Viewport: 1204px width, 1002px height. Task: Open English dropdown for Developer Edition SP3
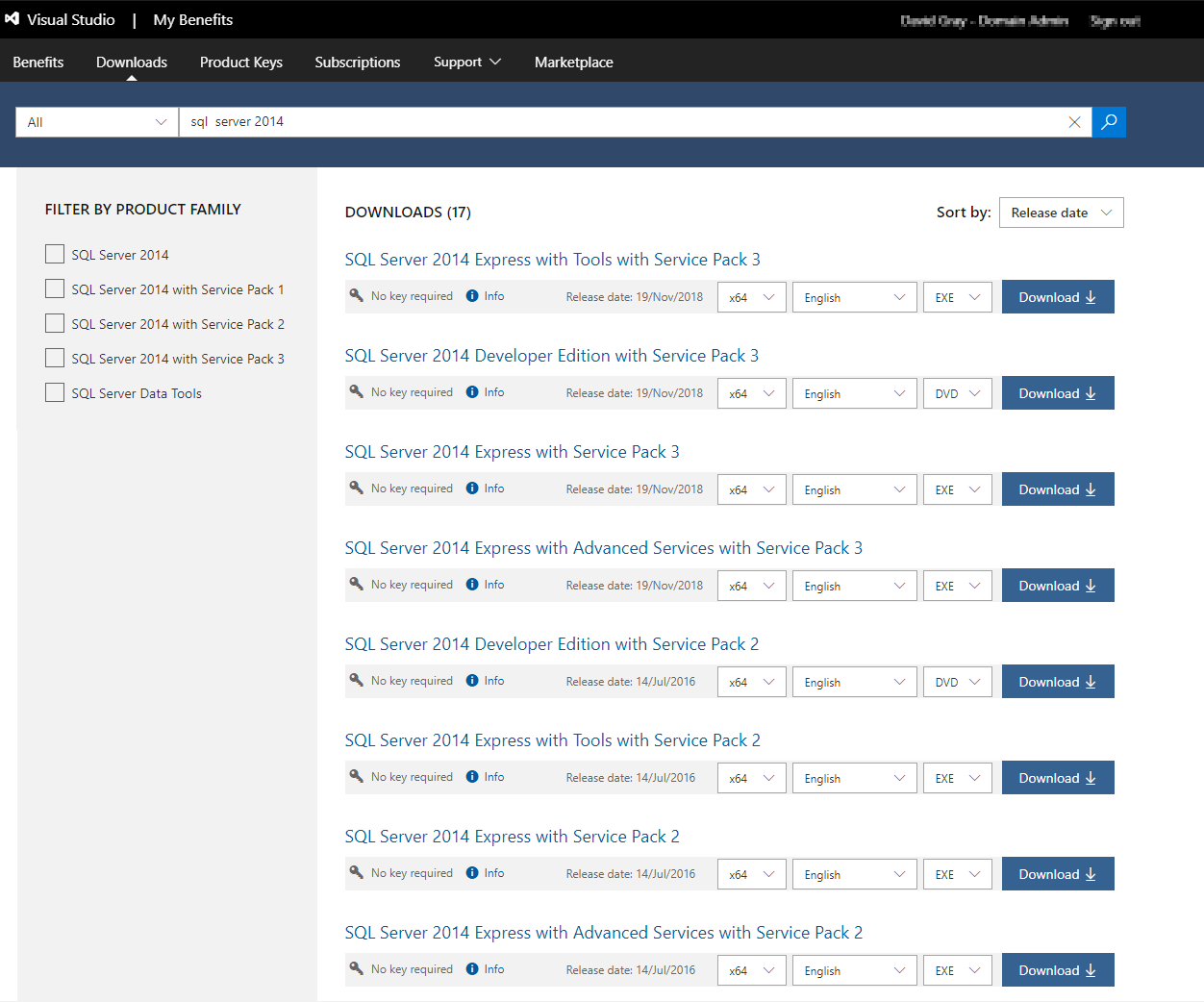pyautogui.click(x=854, y=393)
